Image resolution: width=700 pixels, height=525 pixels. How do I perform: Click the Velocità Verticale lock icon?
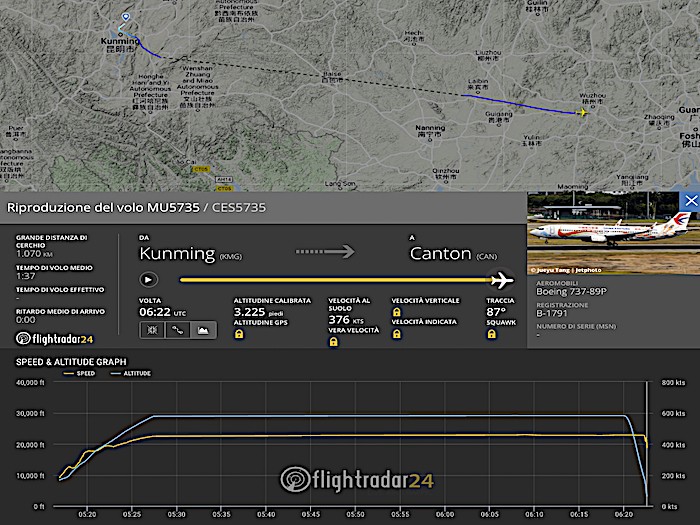tap(396, 312)
